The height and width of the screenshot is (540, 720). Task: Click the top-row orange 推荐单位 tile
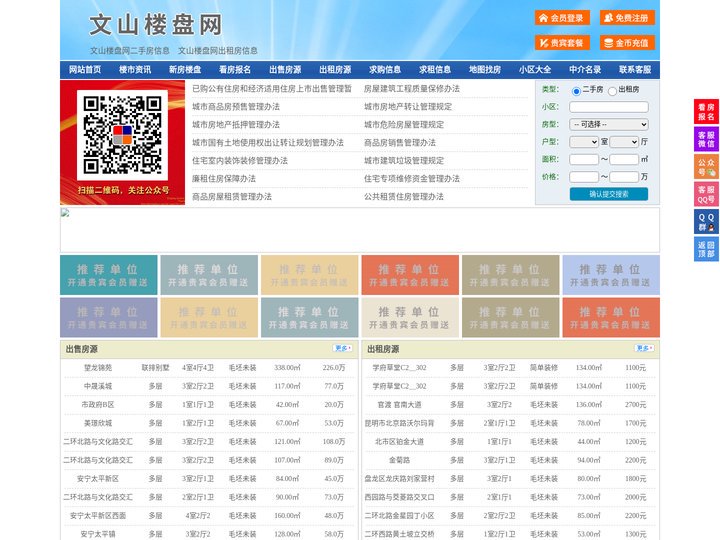410,275
